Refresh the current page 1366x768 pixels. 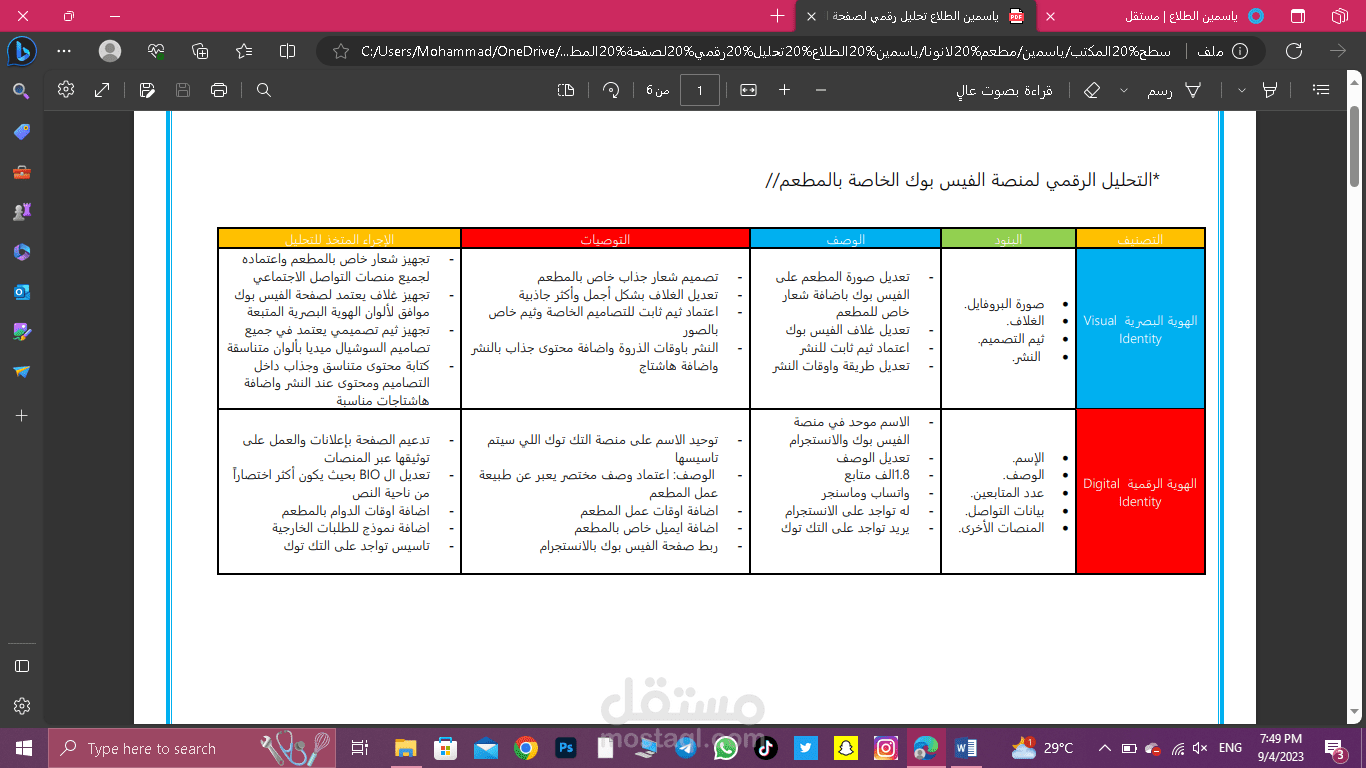(1293, 50)
